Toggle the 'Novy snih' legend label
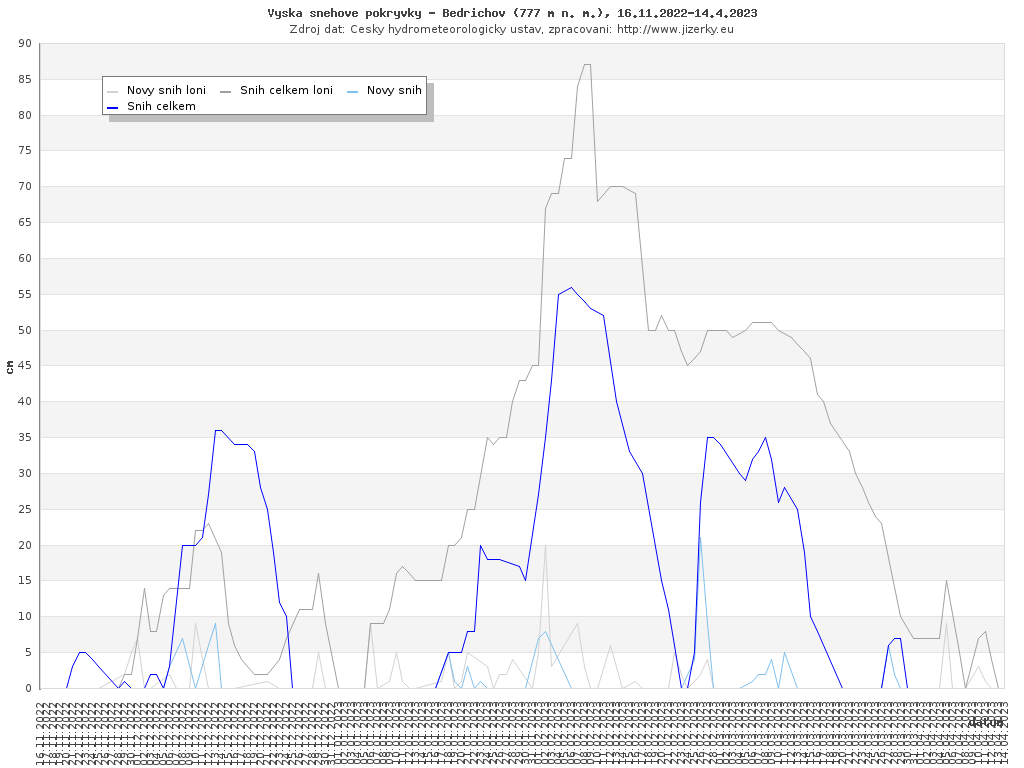This screenshot has width=1024, height=768. point(394,91)
